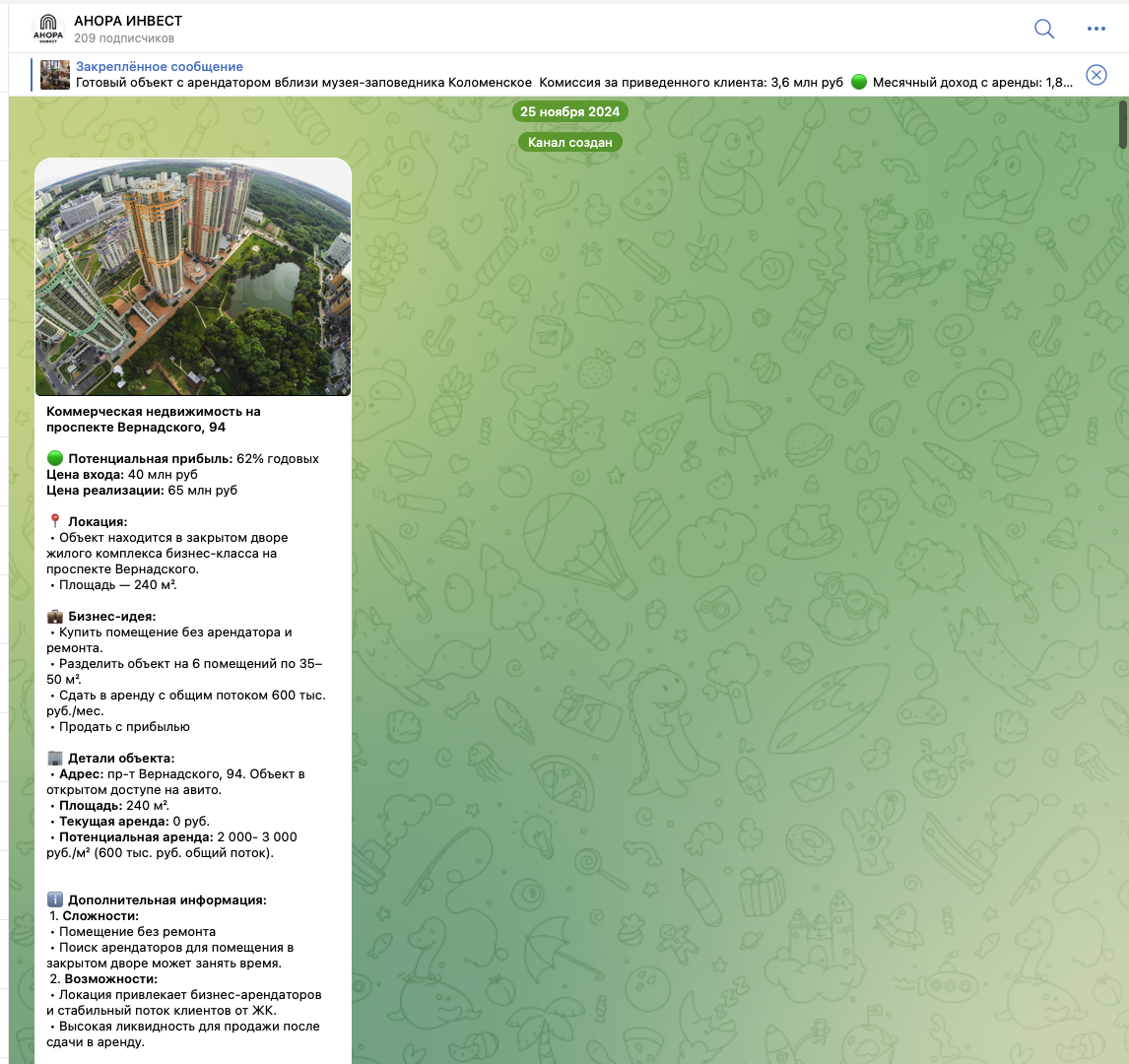Click the Закреплённое сообщение label
This screenshot has width=1129, height=1064.
(160, 66)
